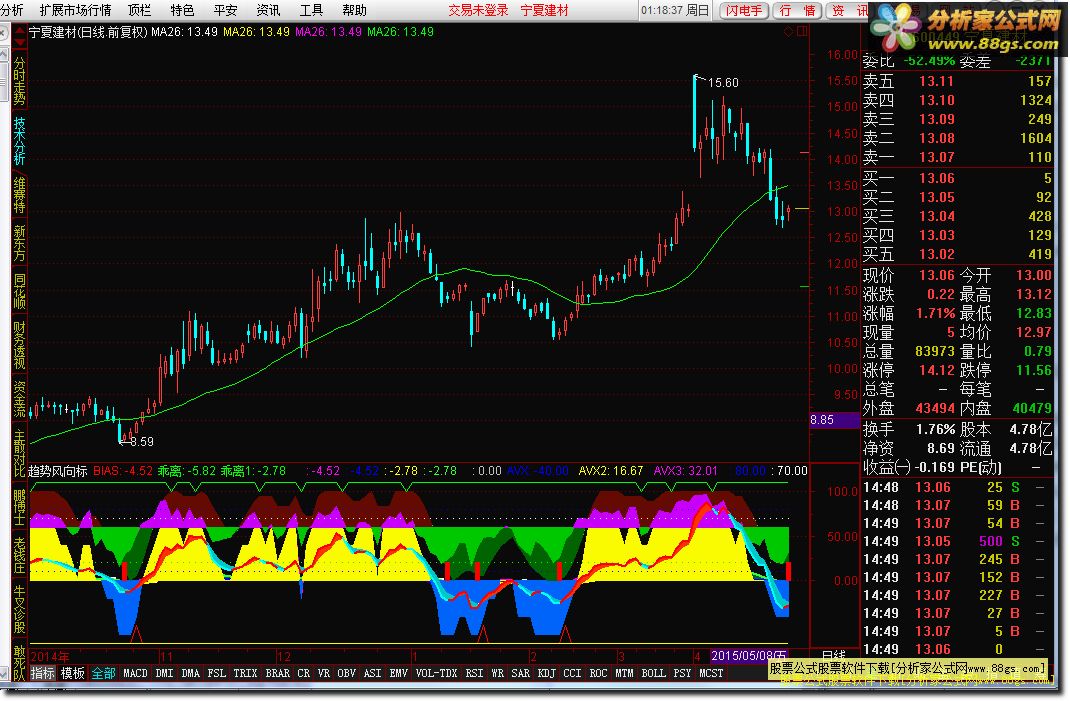This screenshot has height=701, width=1070.
Task: Click the 8.59 low price label
Action: pos(141,442)
